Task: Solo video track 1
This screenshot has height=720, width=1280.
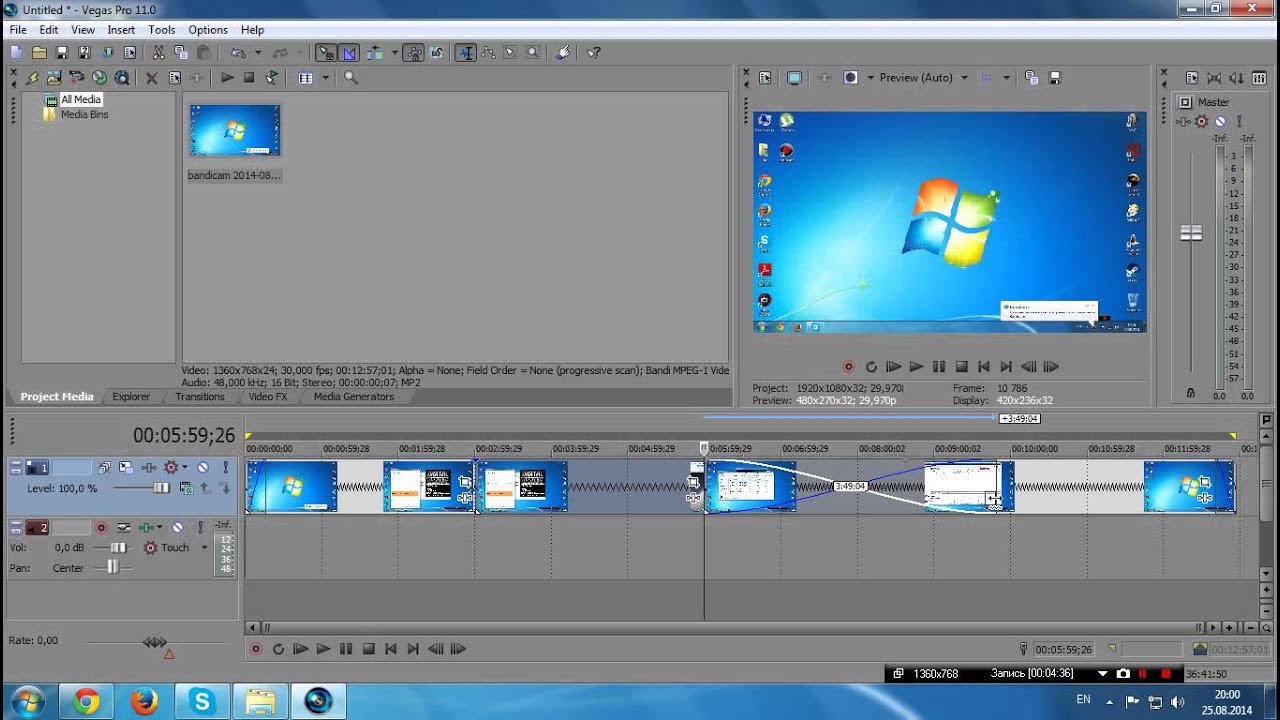Action: (225, 467)
